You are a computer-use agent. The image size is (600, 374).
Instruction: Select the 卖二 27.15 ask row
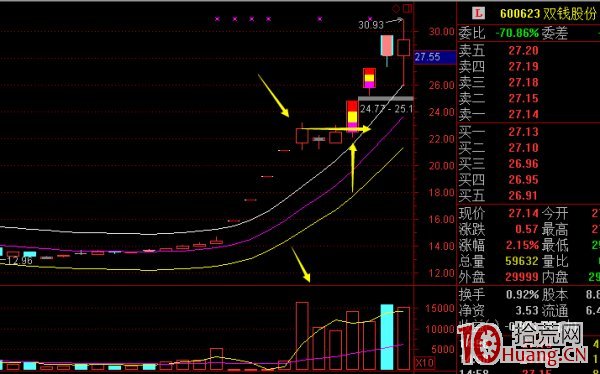click(529, 98)
